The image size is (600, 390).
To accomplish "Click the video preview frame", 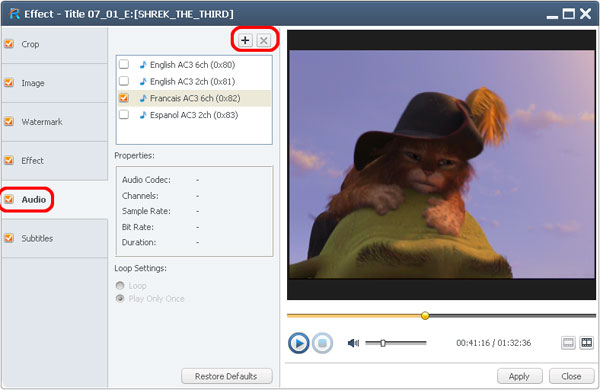I will pyautogui.click(x=442, y=165).
